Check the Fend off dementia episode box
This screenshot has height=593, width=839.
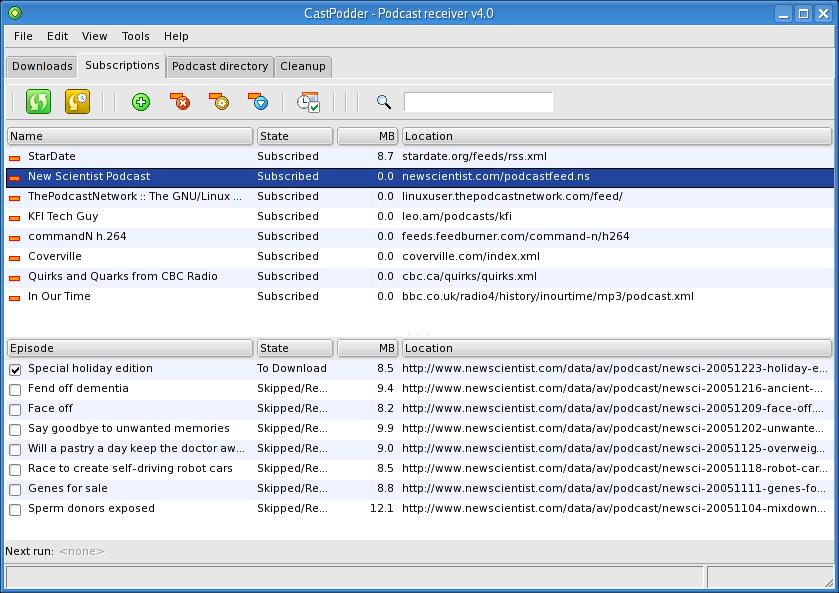(x=15, y=389)
